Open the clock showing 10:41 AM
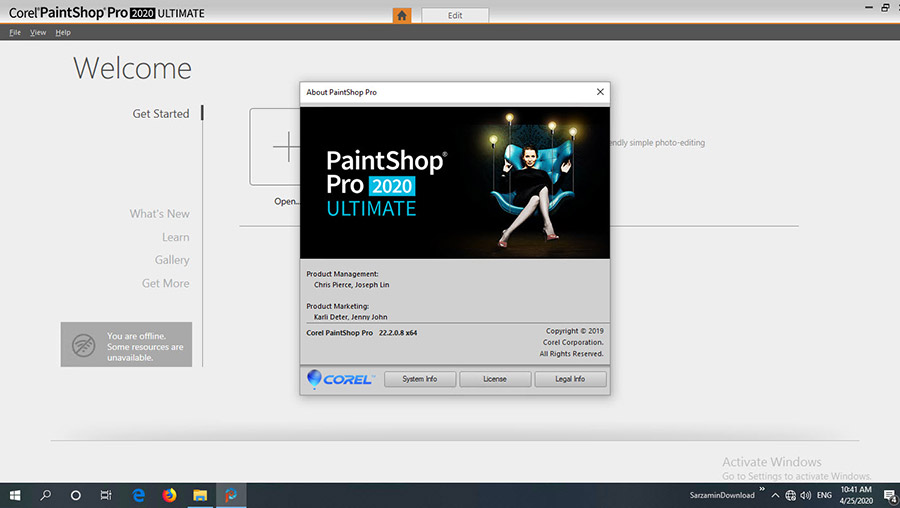This screenshot has width=900, height=508. click(856, 495)
